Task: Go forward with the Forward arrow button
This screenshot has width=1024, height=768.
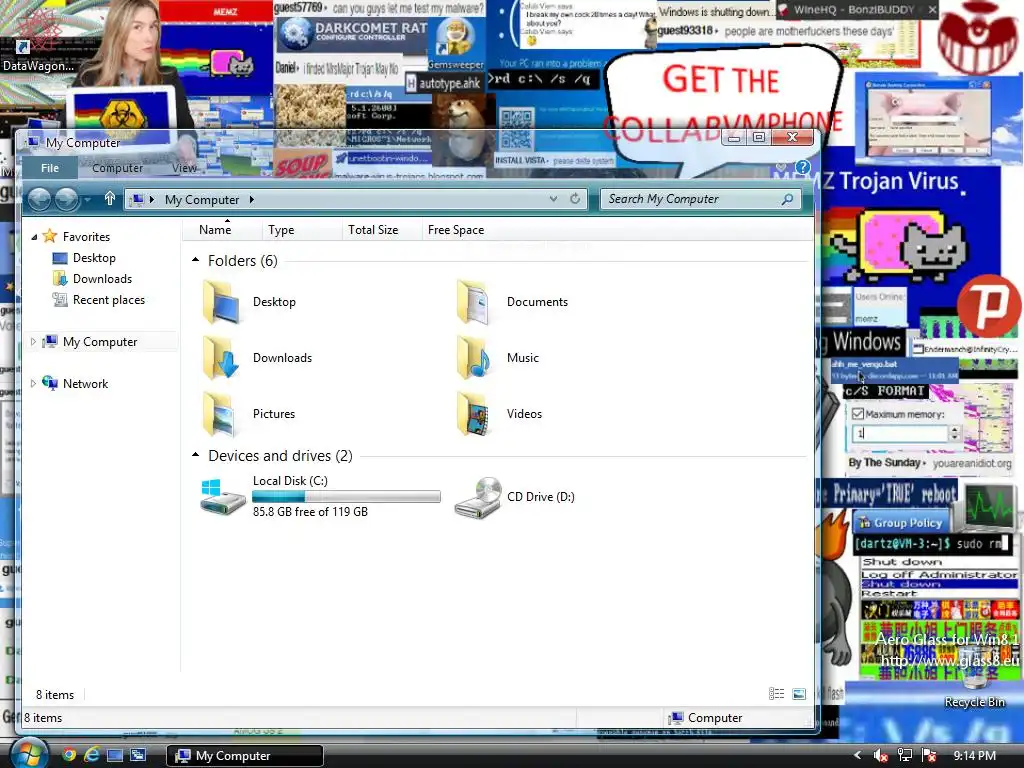Action: pos(66,199)
